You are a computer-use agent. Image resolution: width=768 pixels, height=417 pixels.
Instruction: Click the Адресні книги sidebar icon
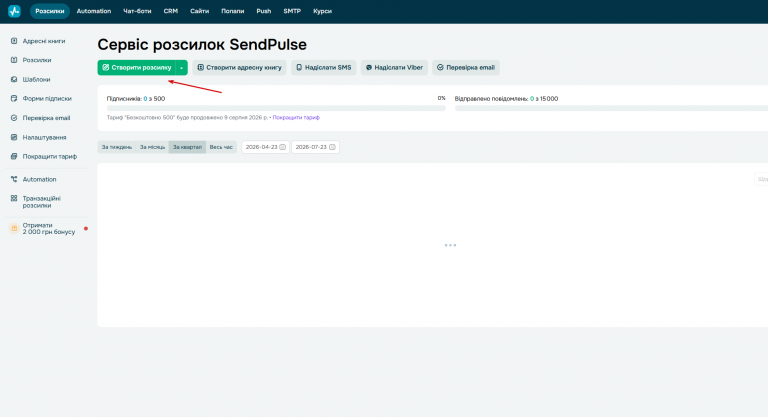14,41
